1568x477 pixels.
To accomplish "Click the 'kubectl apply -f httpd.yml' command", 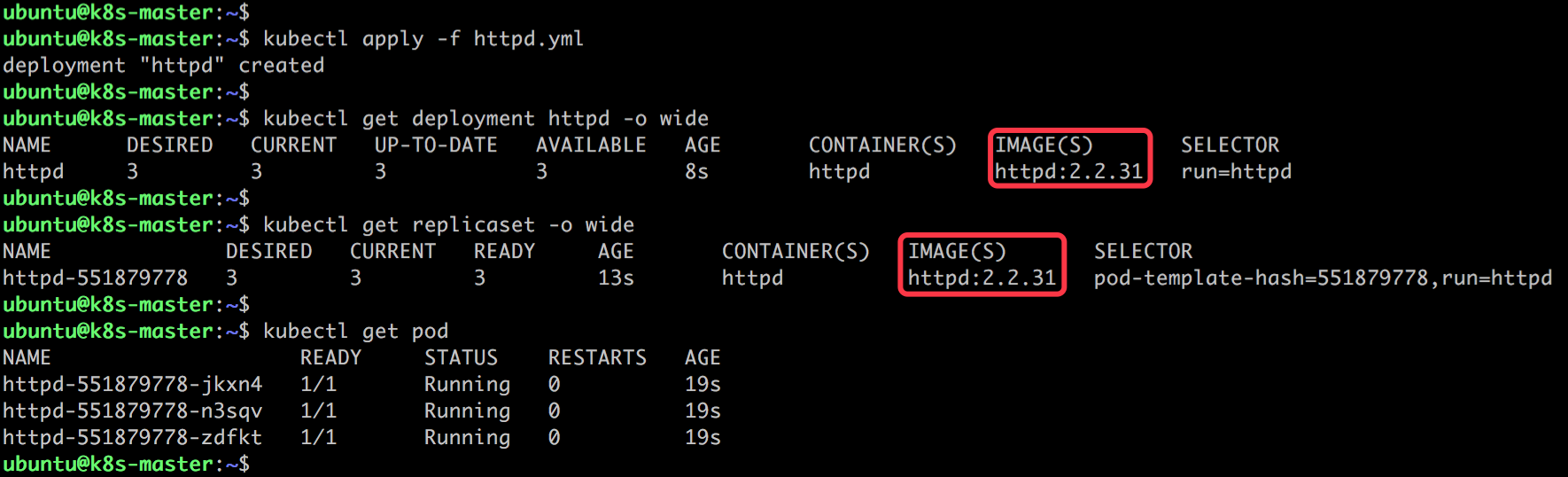I will tap(423, 39).
